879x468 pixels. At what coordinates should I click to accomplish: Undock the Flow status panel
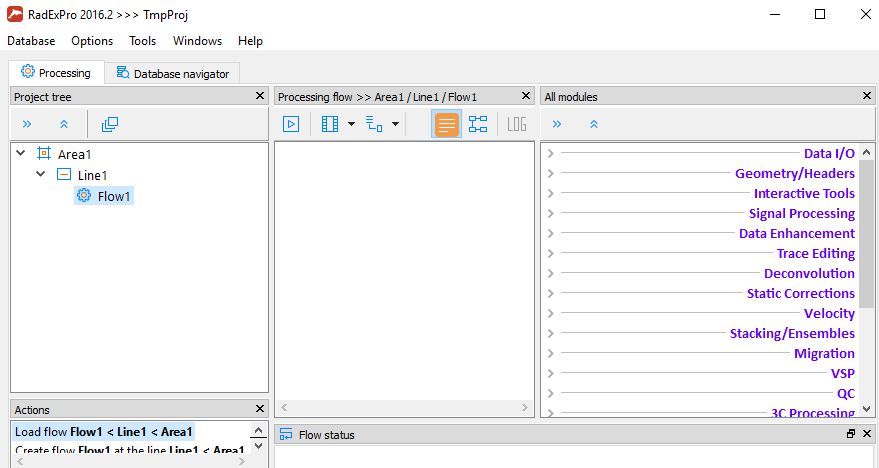(x=851, y=433)
